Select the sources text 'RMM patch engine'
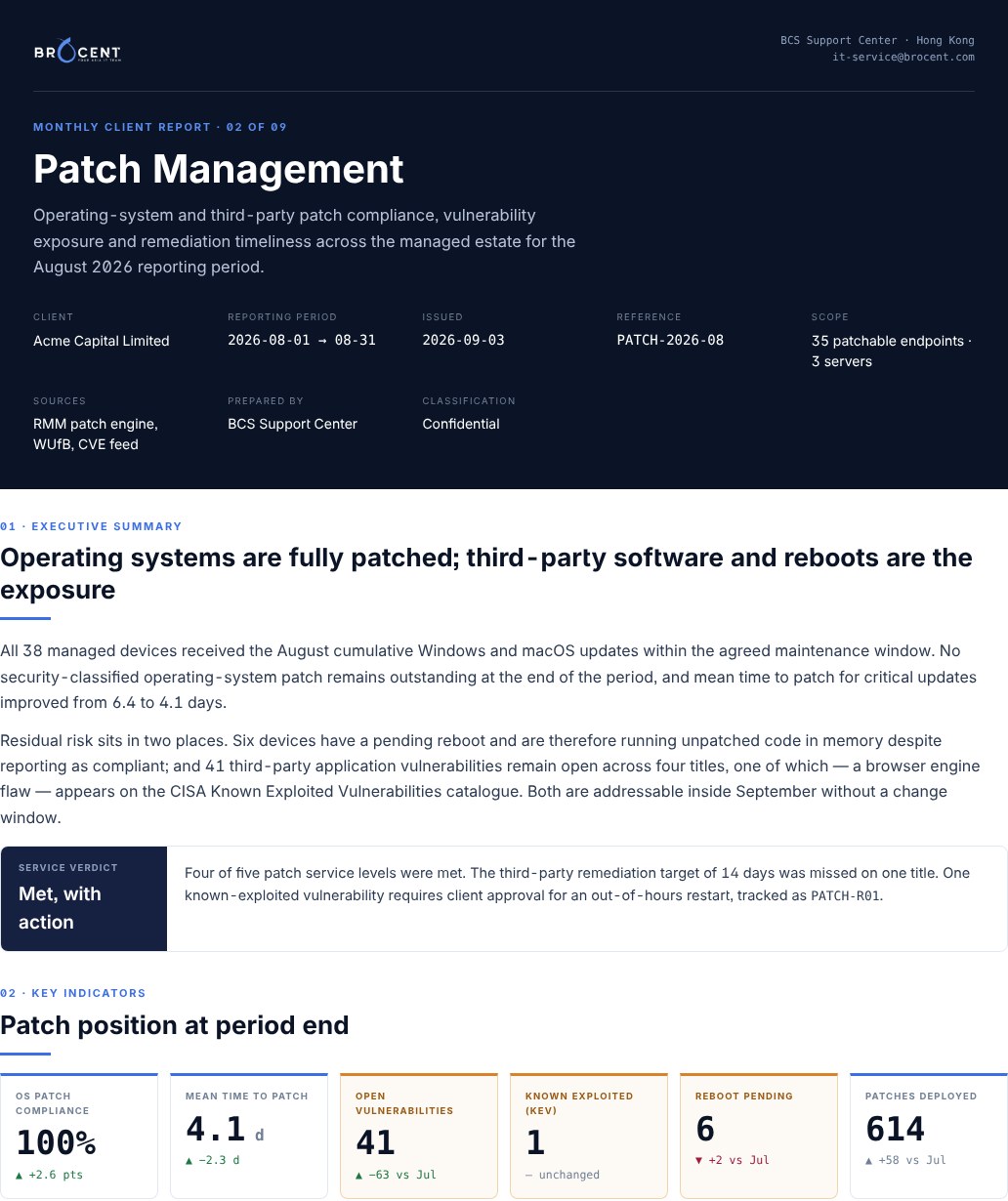The width and height of the screenshot is (1008, 1201). 95,424
